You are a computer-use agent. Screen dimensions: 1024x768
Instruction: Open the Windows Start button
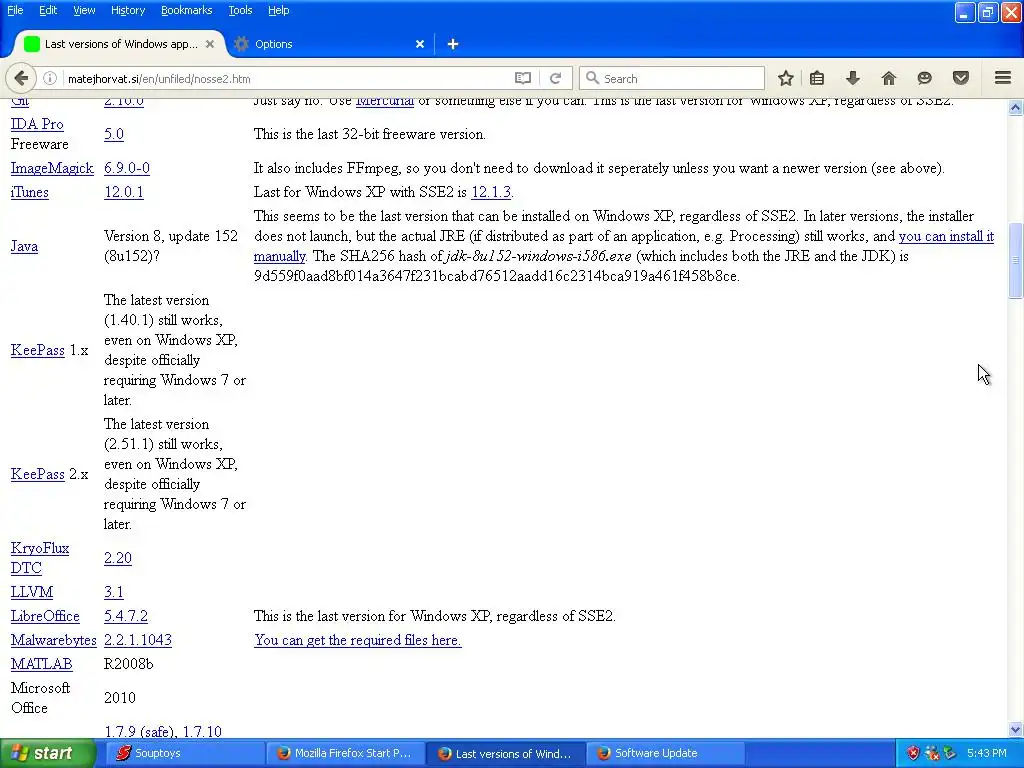pos(47,754)
